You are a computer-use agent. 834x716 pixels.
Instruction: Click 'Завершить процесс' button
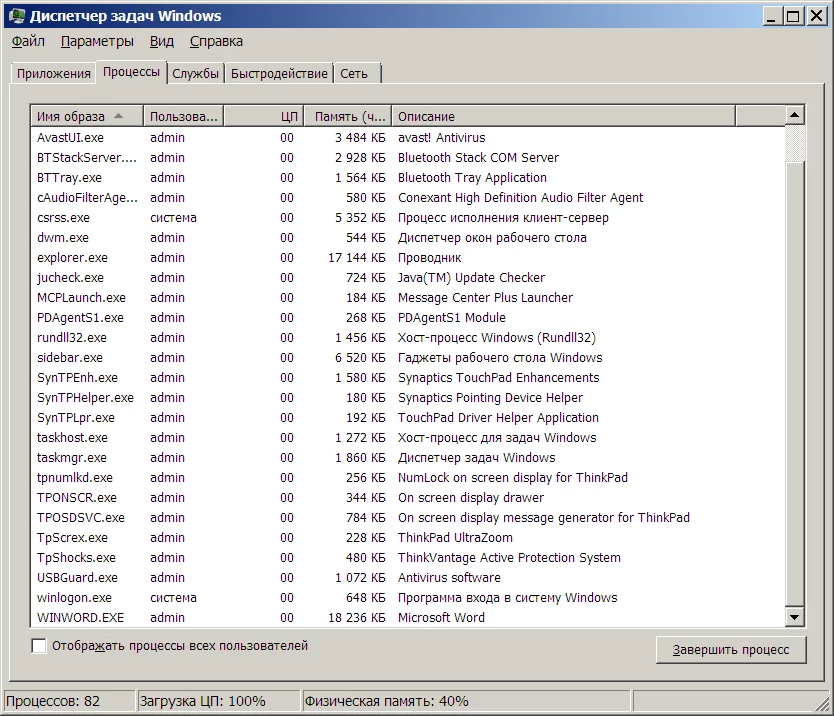click(730, 650)
